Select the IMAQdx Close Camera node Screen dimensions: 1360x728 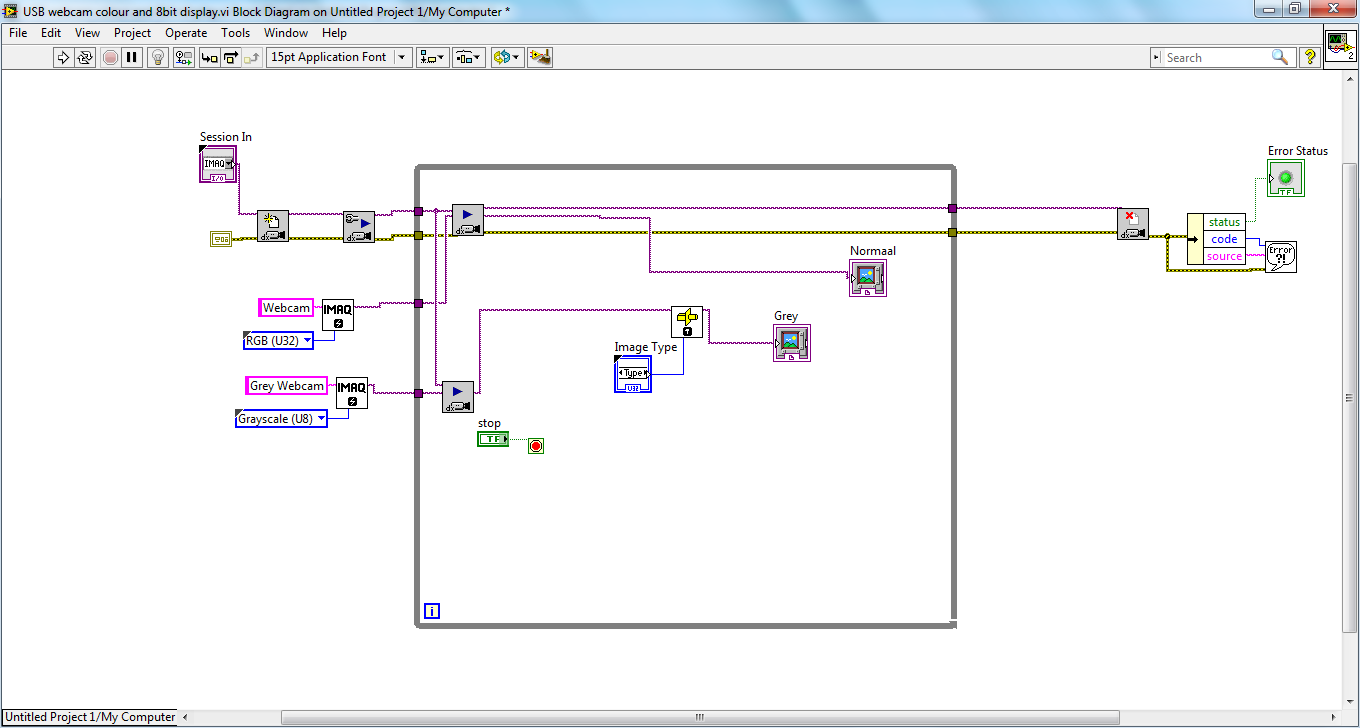1133,224
